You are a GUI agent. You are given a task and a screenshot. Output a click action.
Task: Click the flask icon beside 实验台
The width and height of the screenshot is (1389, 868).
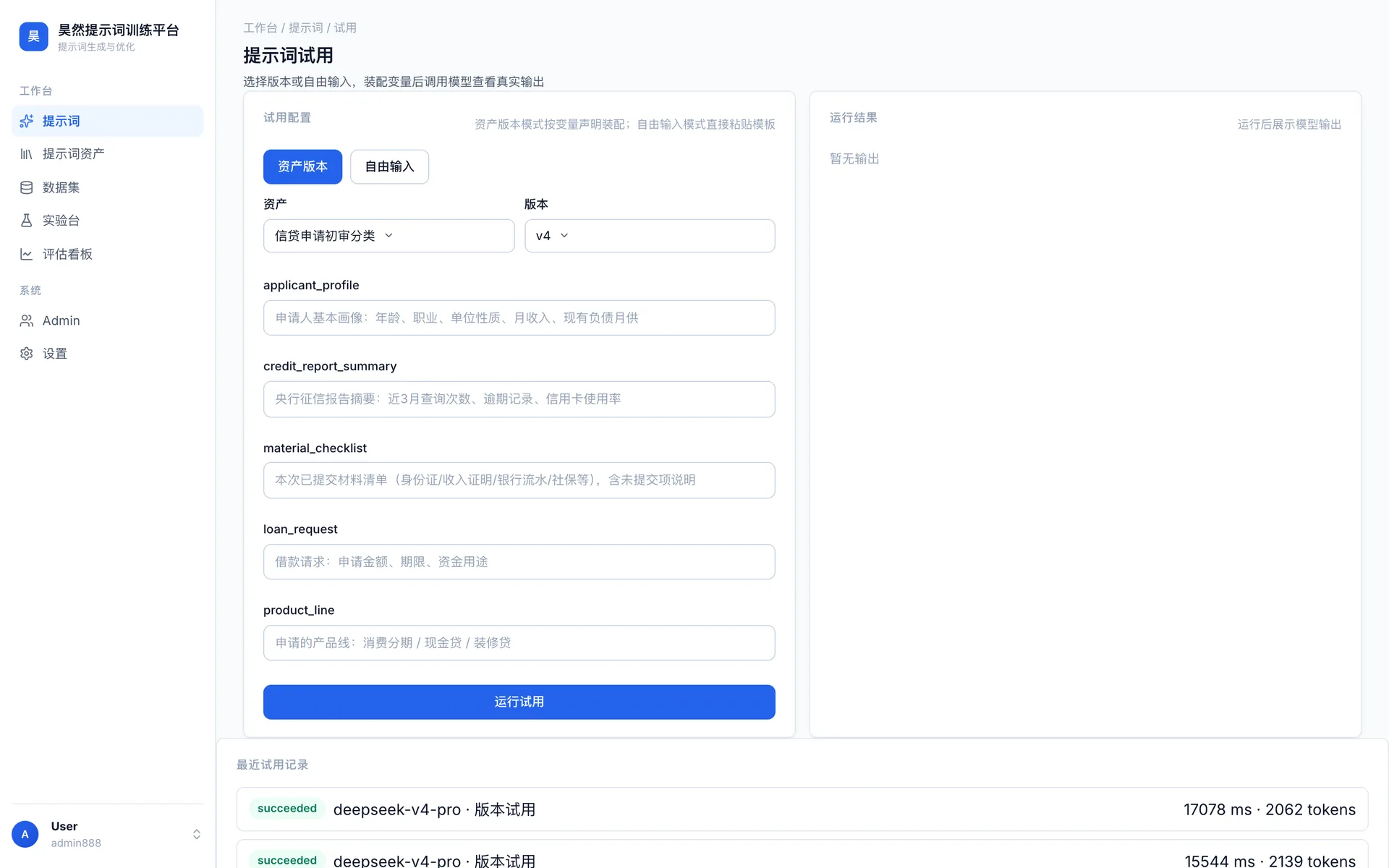click(27, 221)
